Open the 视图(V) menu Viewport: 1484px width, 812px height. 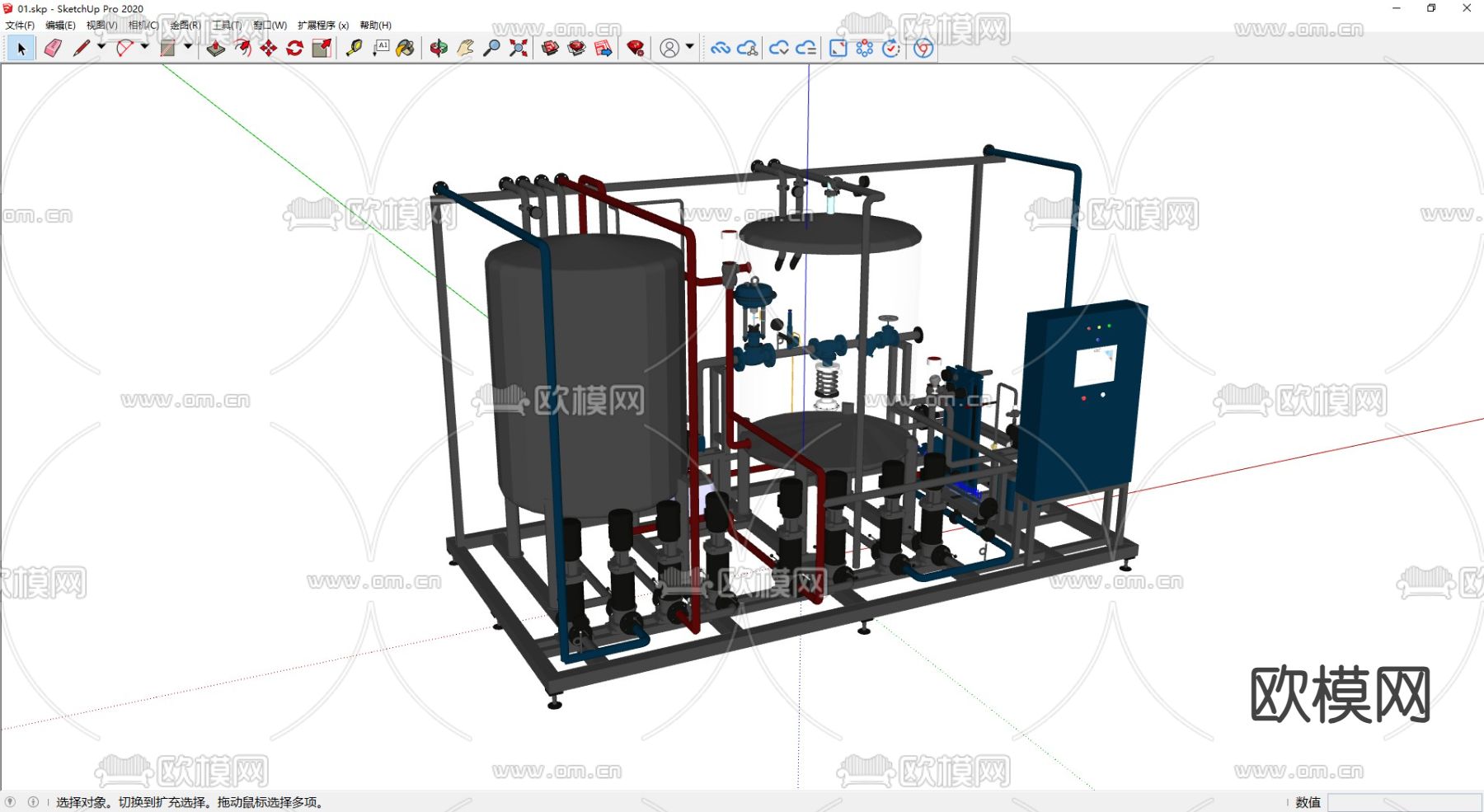point(101,26)
